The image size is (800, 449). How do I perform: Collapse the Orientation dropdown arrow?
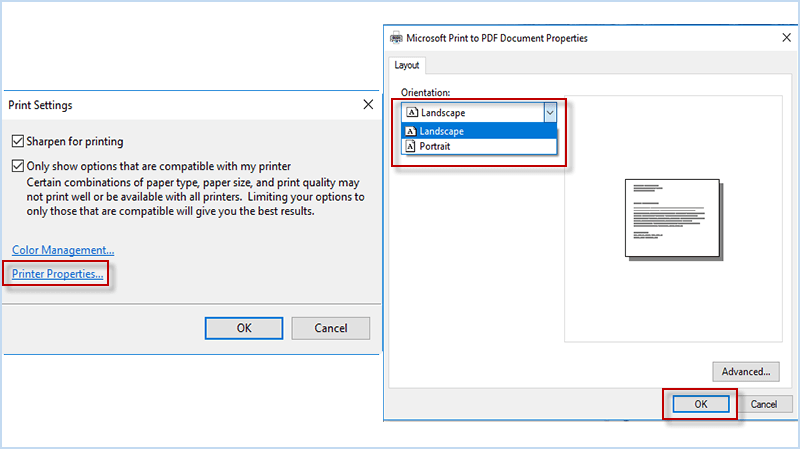click(549, 113)
